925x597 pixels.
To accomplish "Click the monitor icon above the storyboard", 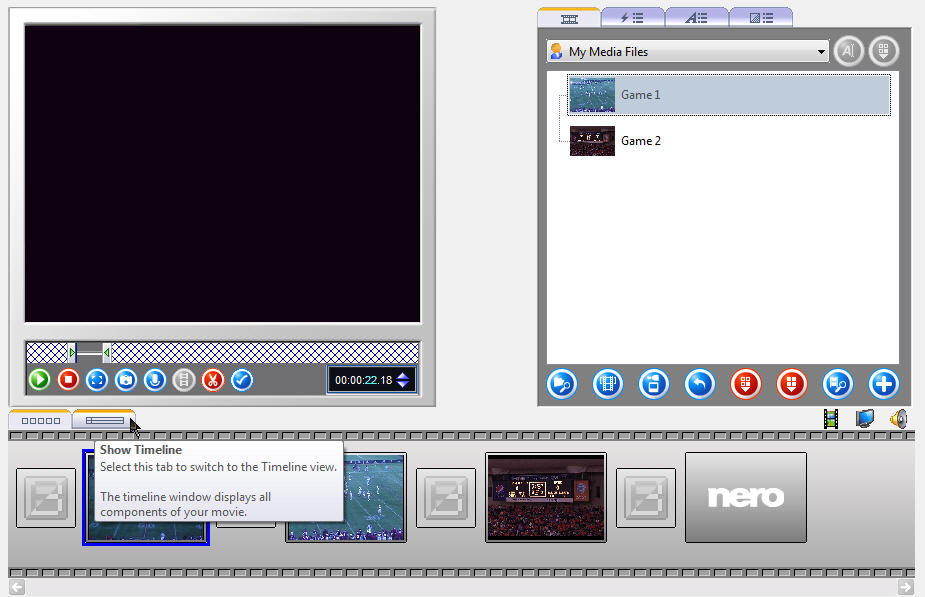I will tap(865, 419).
